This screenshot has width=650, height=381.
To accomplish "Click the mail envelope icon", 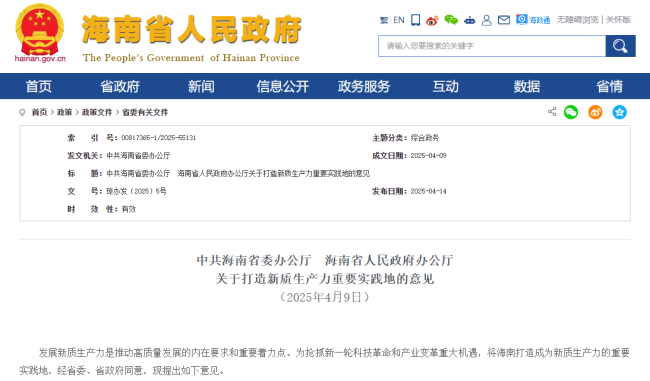I will (504, 19).
